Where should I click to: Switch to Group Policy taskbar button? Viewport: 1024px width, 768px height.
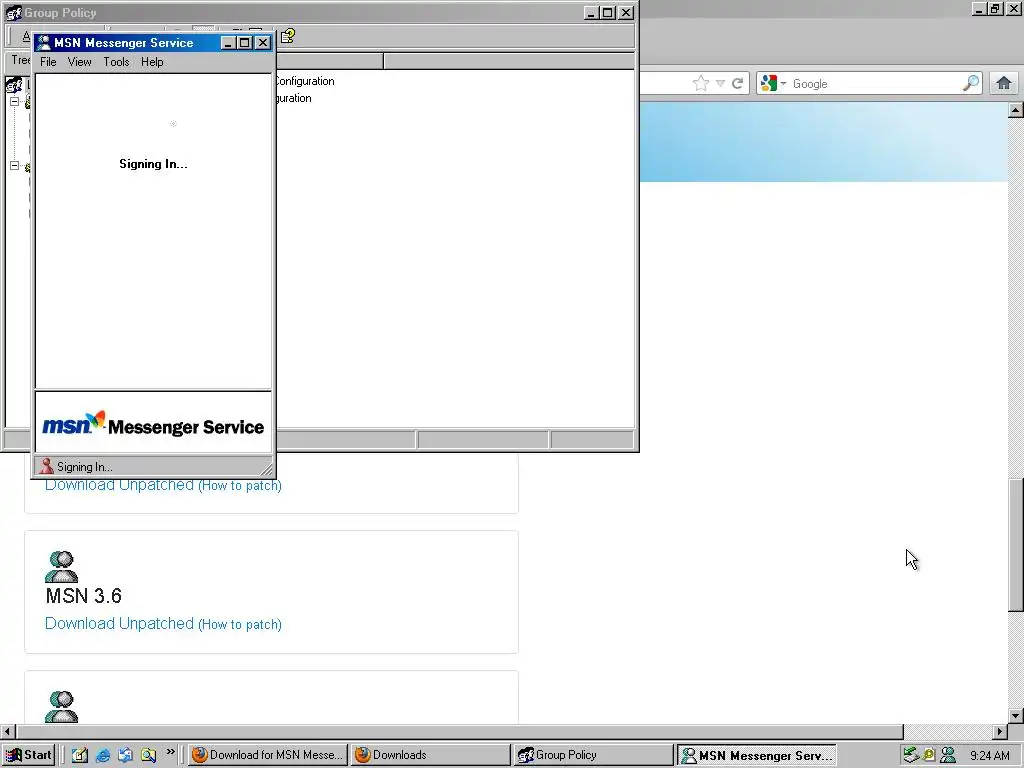(x=592, y=755)
